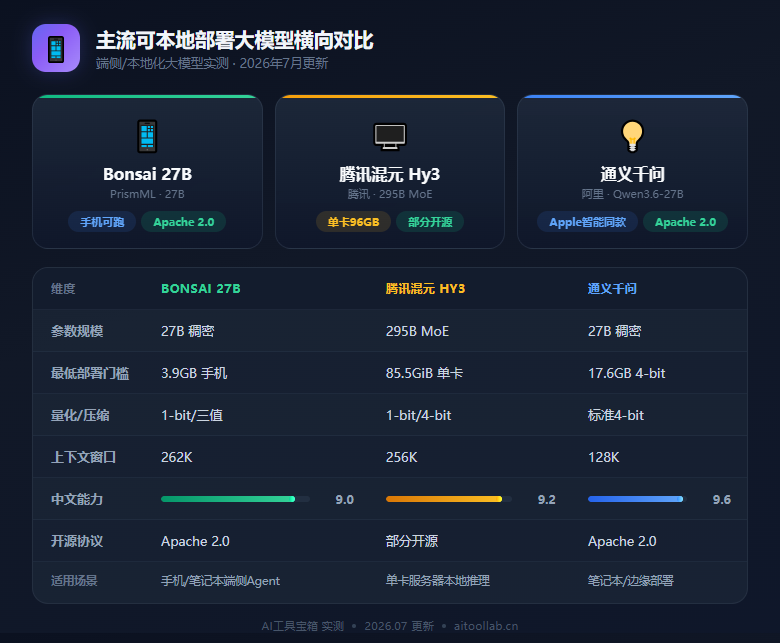Image resolution: width=780 pixels, height=643 pixels.
Task: Click the phone icon on Bonsai 27B card
Action: click(x=147, y=136)
